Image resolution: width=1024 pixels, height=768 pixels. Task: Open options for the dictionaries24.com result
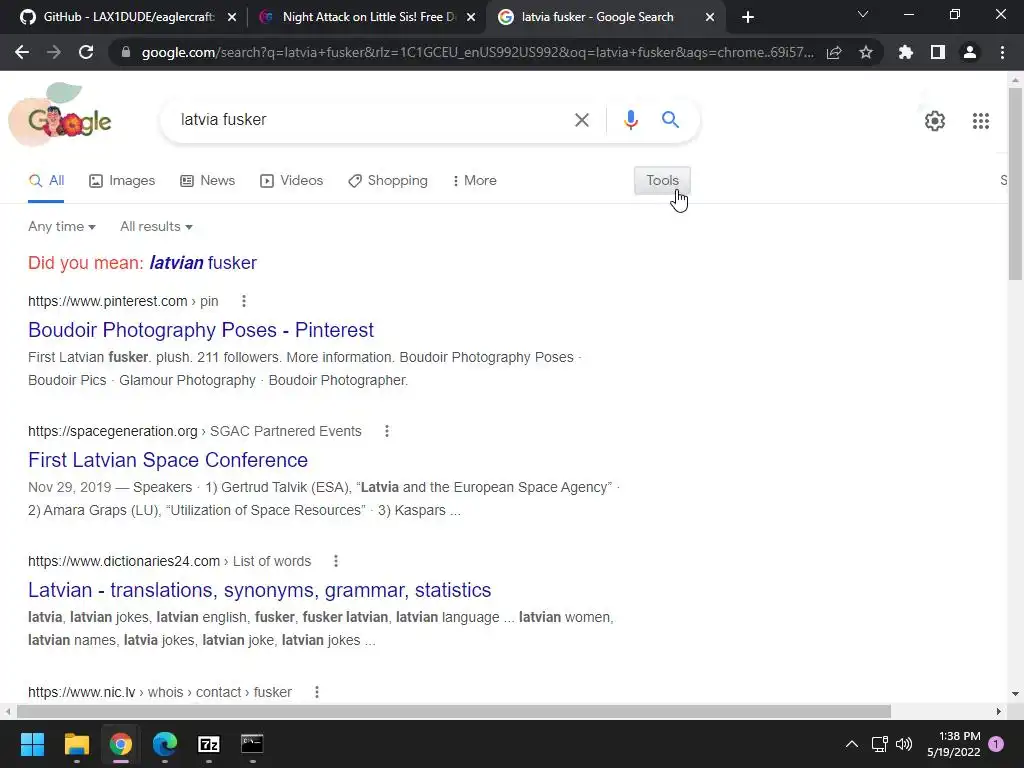(x=336, y=561)
